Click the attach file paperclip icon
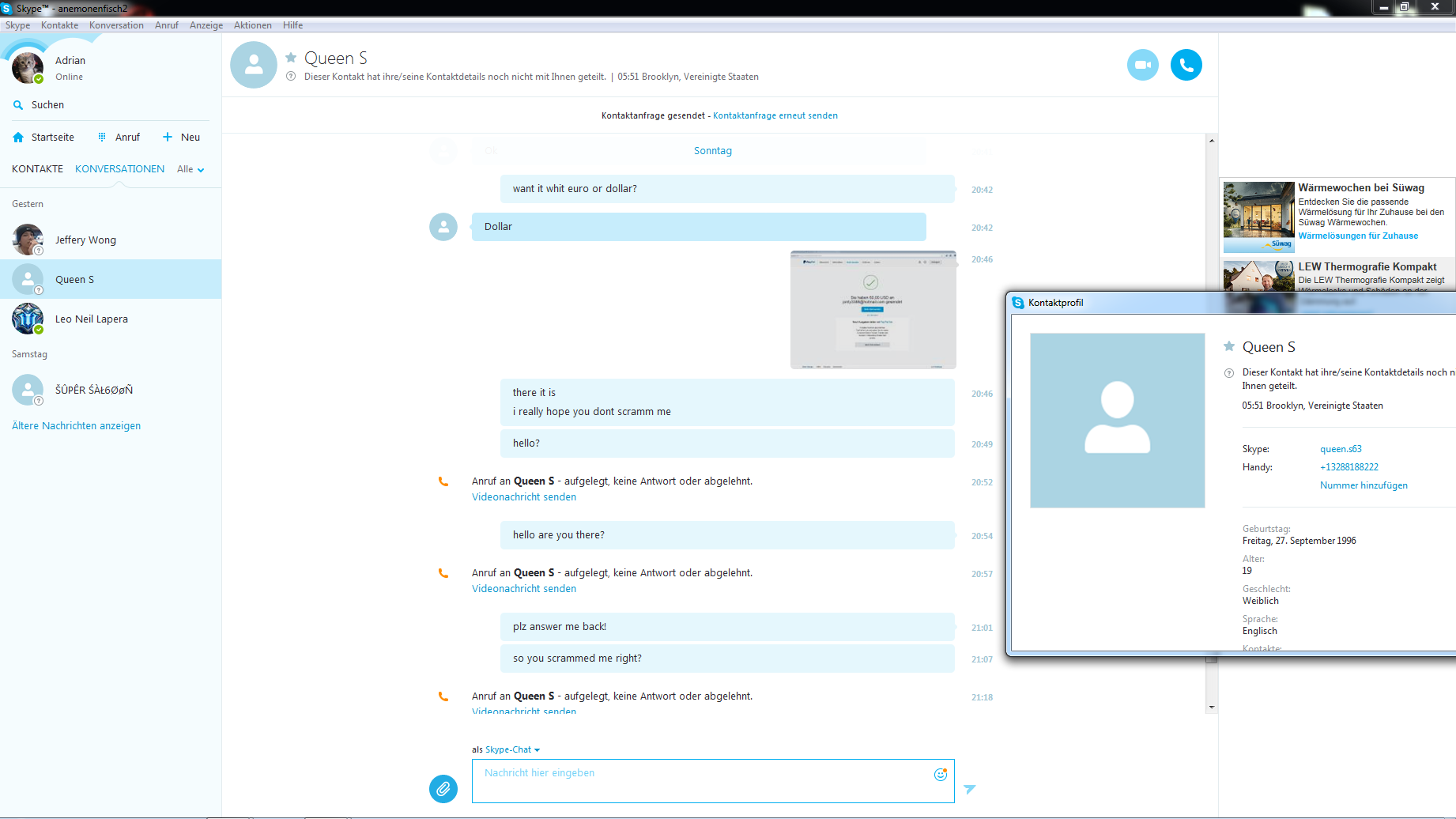The width and height of the screenshot is (1456, 819). (443, 788)
